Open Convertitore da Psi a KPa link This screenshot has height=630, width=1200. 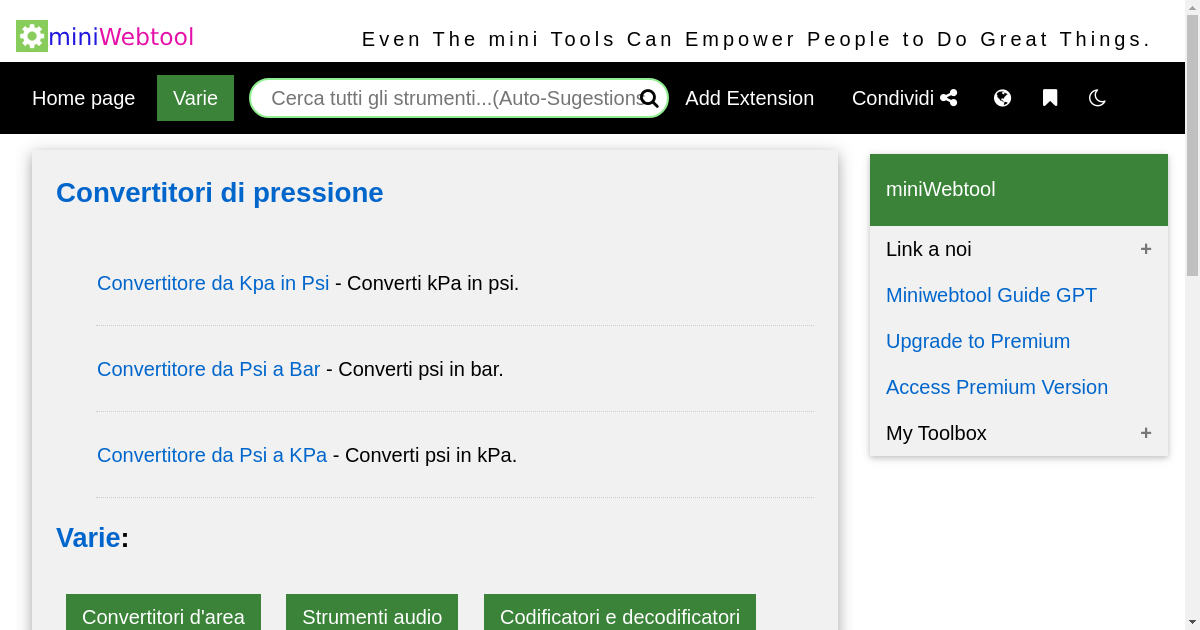[212, 455]
